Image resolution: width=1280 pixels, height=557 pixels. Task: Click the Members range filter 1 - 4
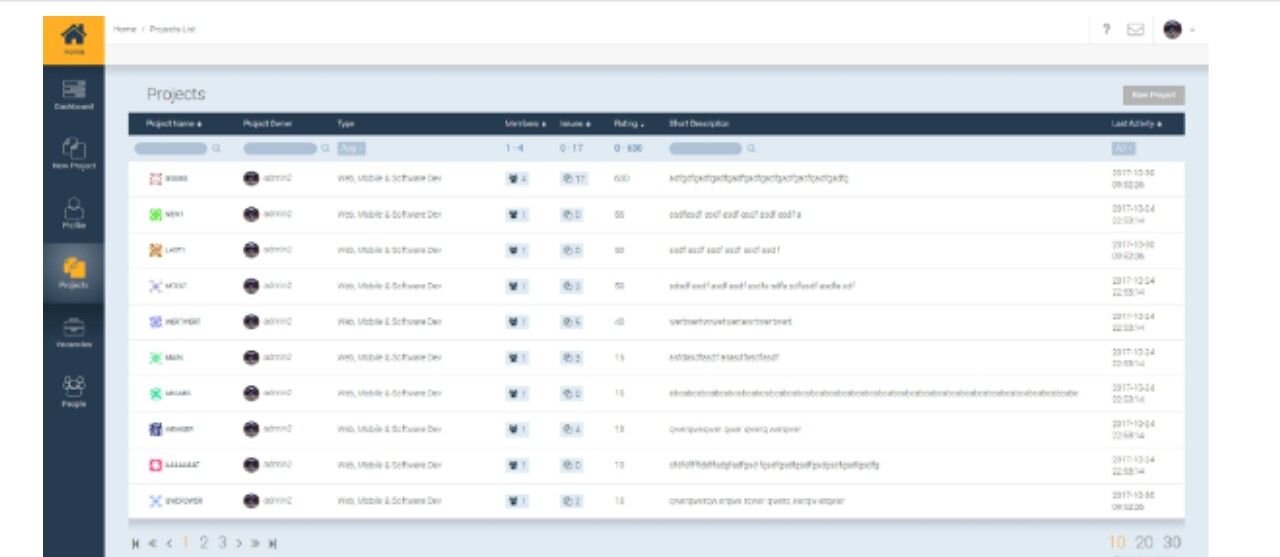click(515, 148)
